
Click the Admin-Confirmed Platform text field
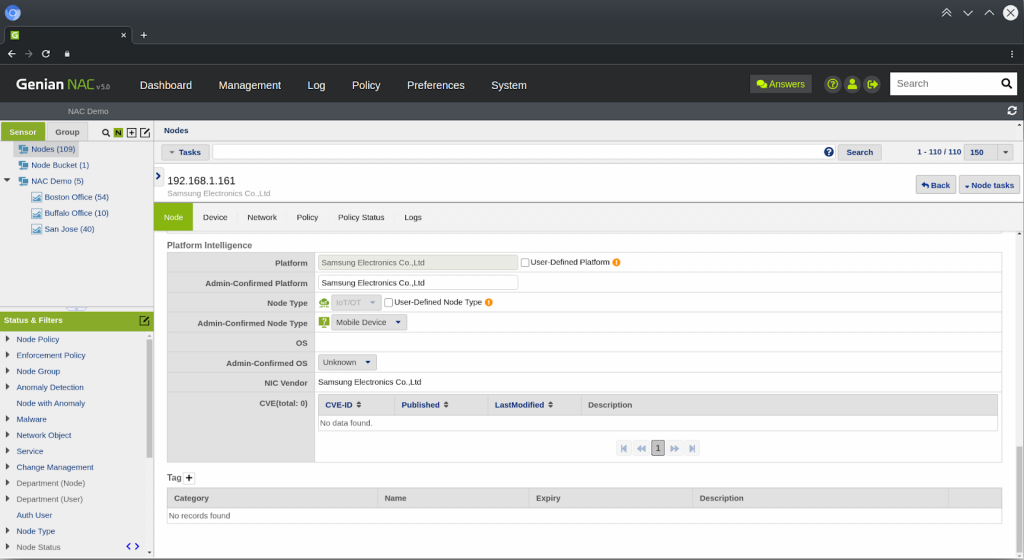point(417,283)
